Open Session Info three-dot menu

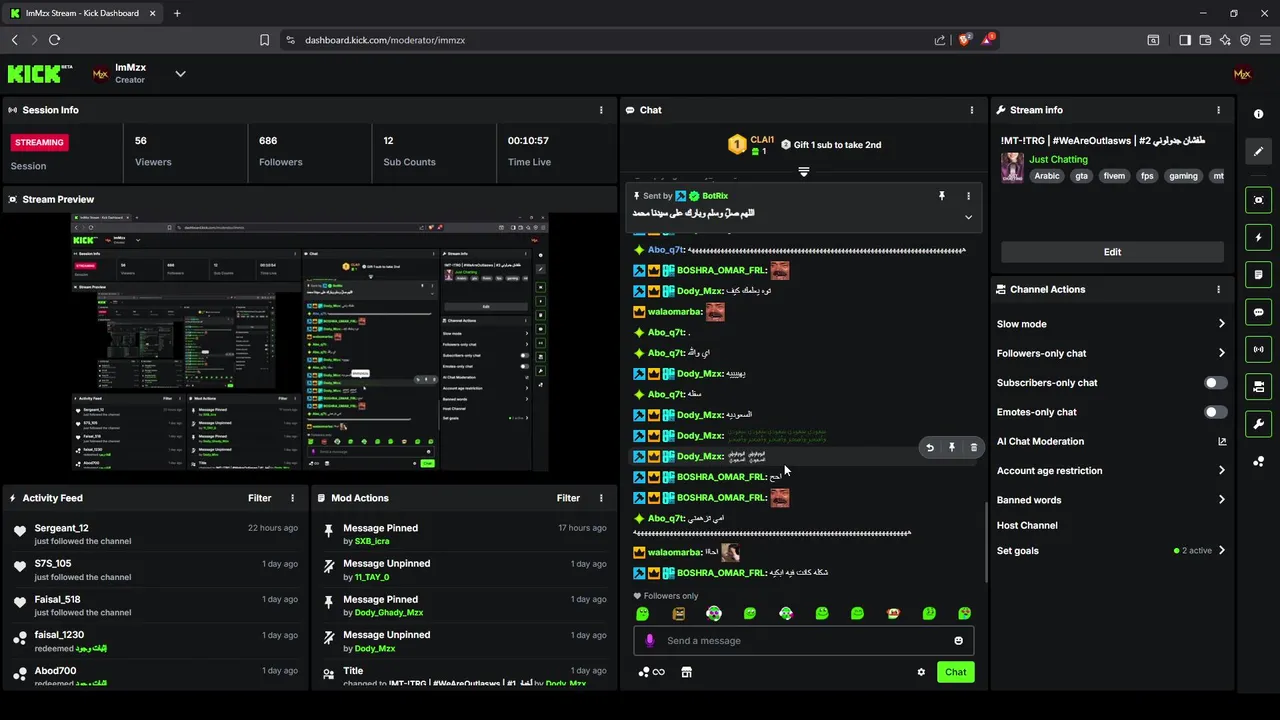[x=601, y=110]
